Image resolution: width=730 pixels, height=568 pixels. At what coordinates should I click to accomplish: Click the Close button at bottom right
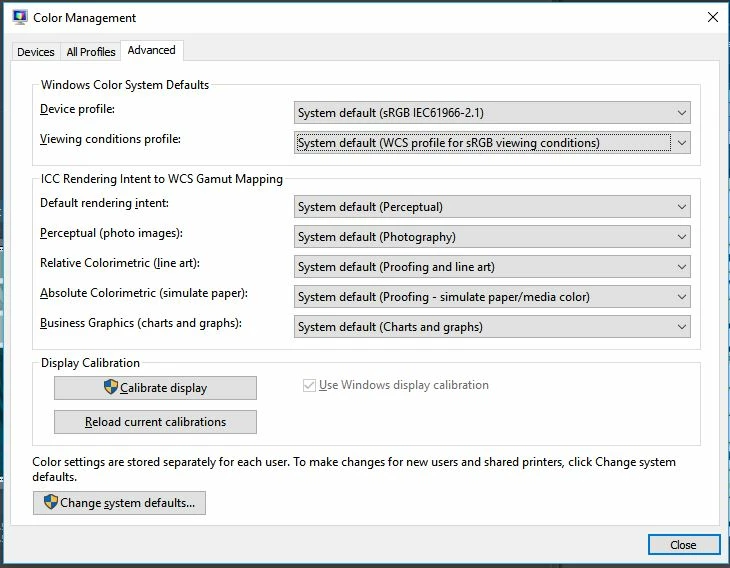pyautogui.click(x=683, y=545)
